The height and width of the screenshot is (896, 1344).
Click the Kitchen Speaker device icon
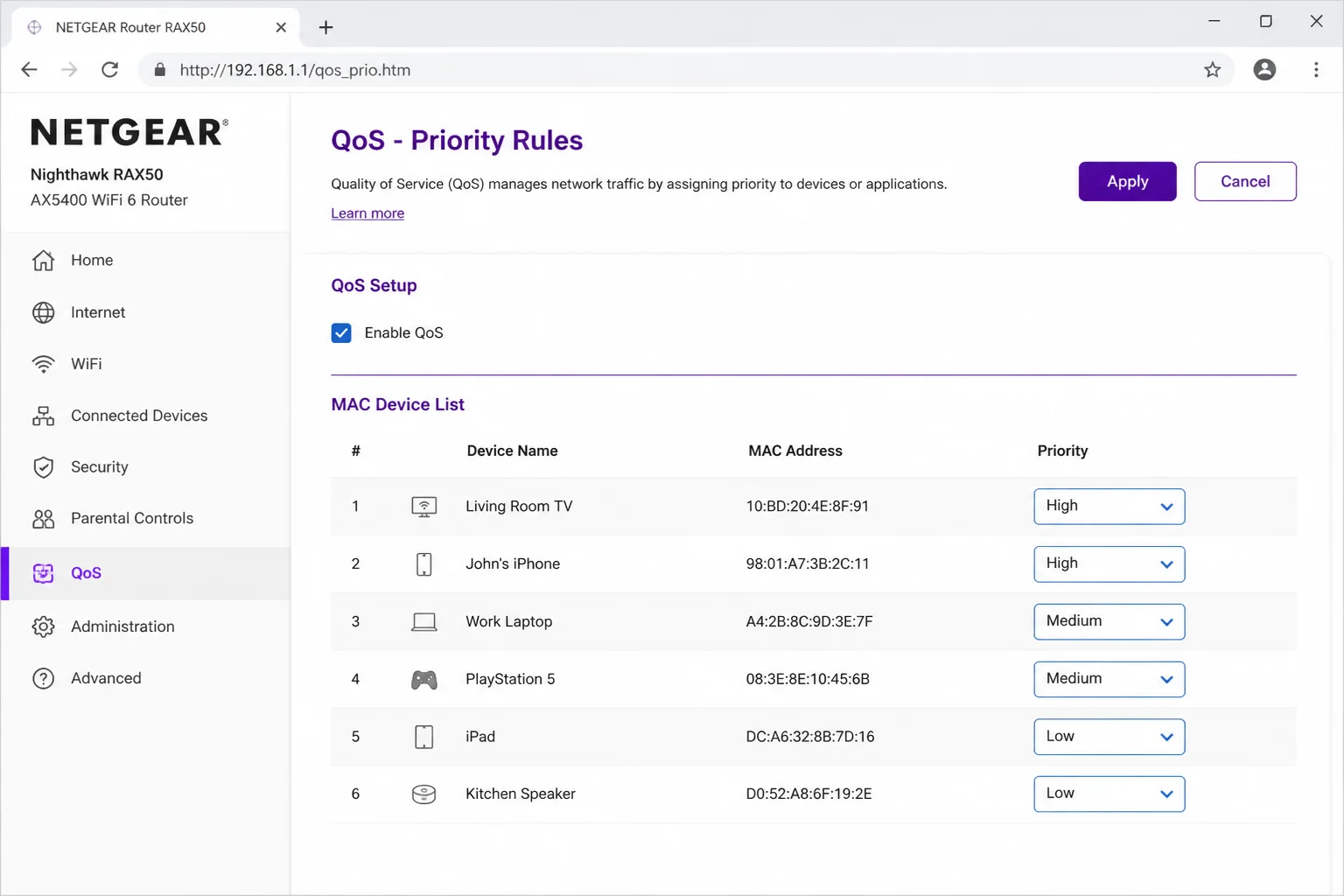click(x=424, y=794)
